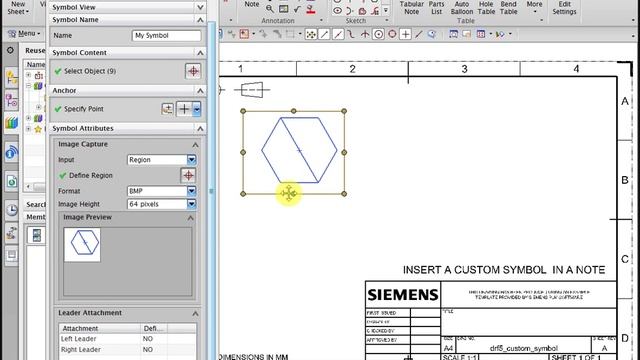Viewport: 640px width, 360px height.
Task: Open the Point Dialog icon beside Specify Point
Action: 167,109
